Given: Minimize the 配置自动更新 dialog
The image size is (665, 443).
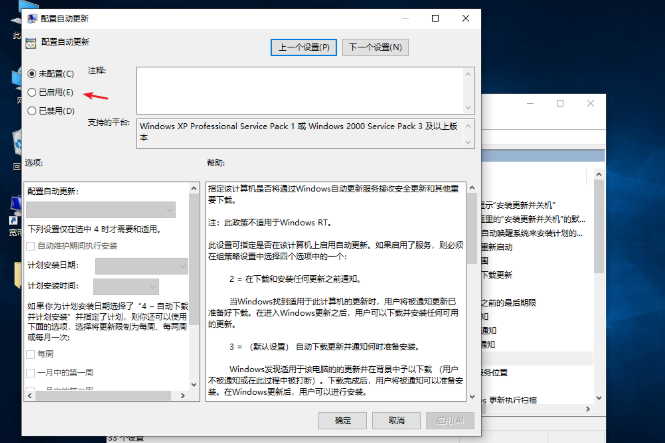Looking at the screenshot, I should point(405,19).
